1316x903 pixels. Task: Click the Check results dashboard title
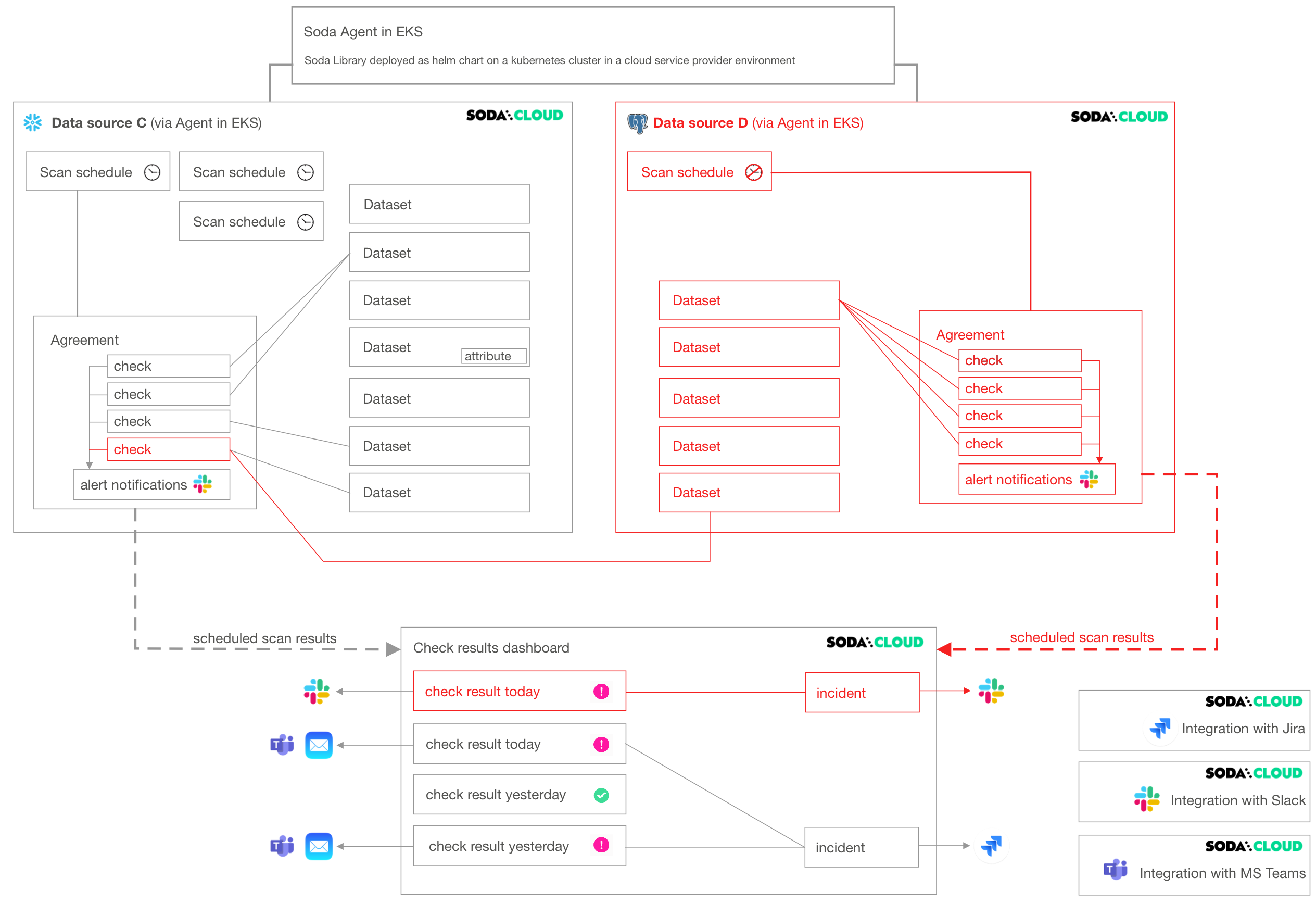(491, 647)
